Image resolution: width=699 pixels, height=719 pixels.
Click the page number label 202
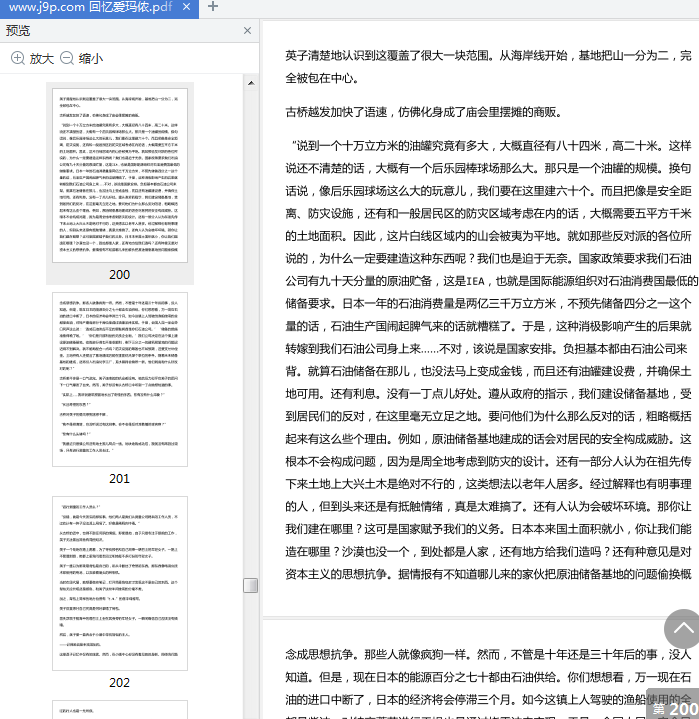[120, 683]
